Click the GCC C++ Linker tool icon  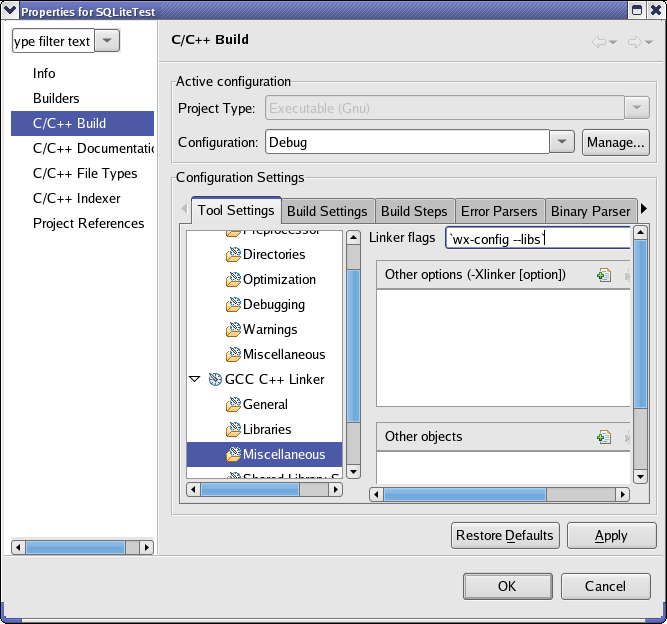pyautogui.click(x=215, y=379)
